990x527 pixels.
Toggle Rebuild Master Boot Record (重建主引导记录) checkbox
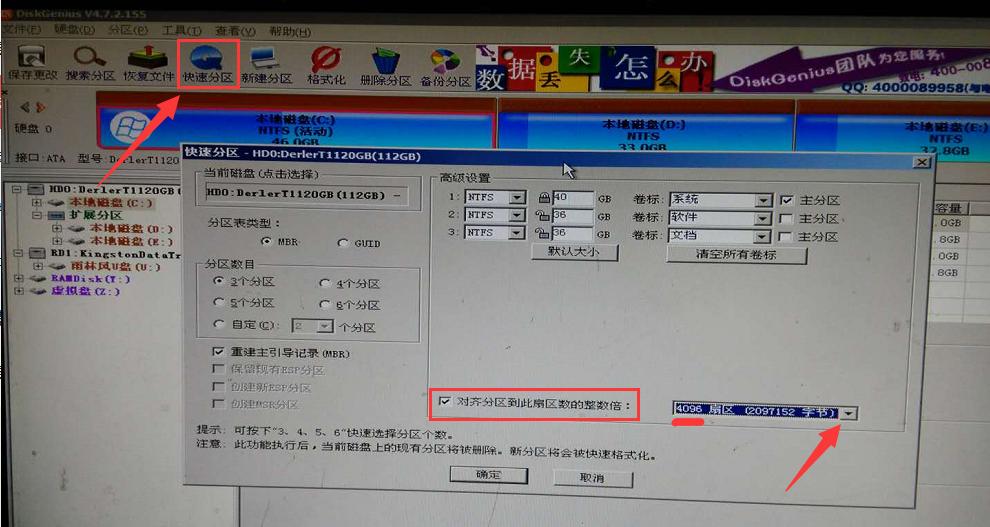[x=218, y=352]
